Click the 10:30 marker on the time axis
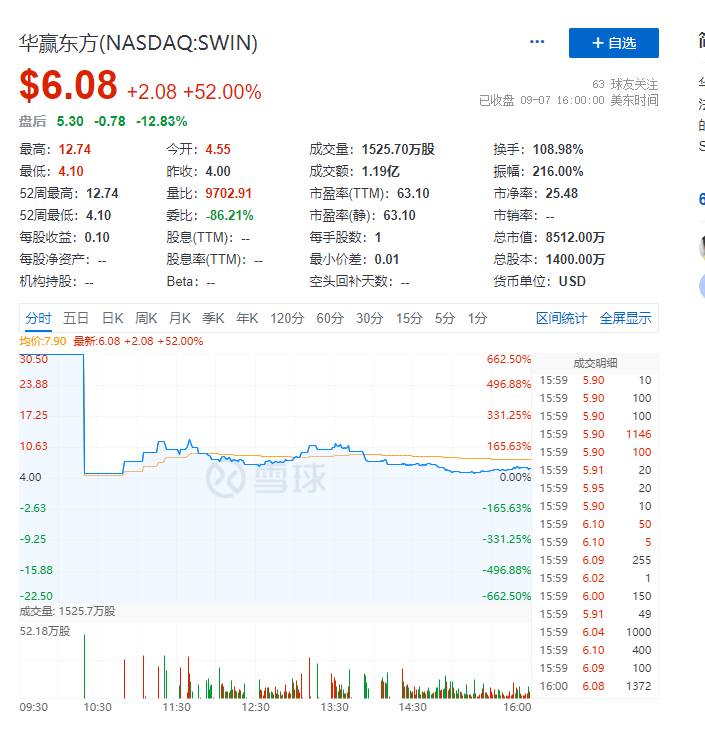 tap(97, 707)
